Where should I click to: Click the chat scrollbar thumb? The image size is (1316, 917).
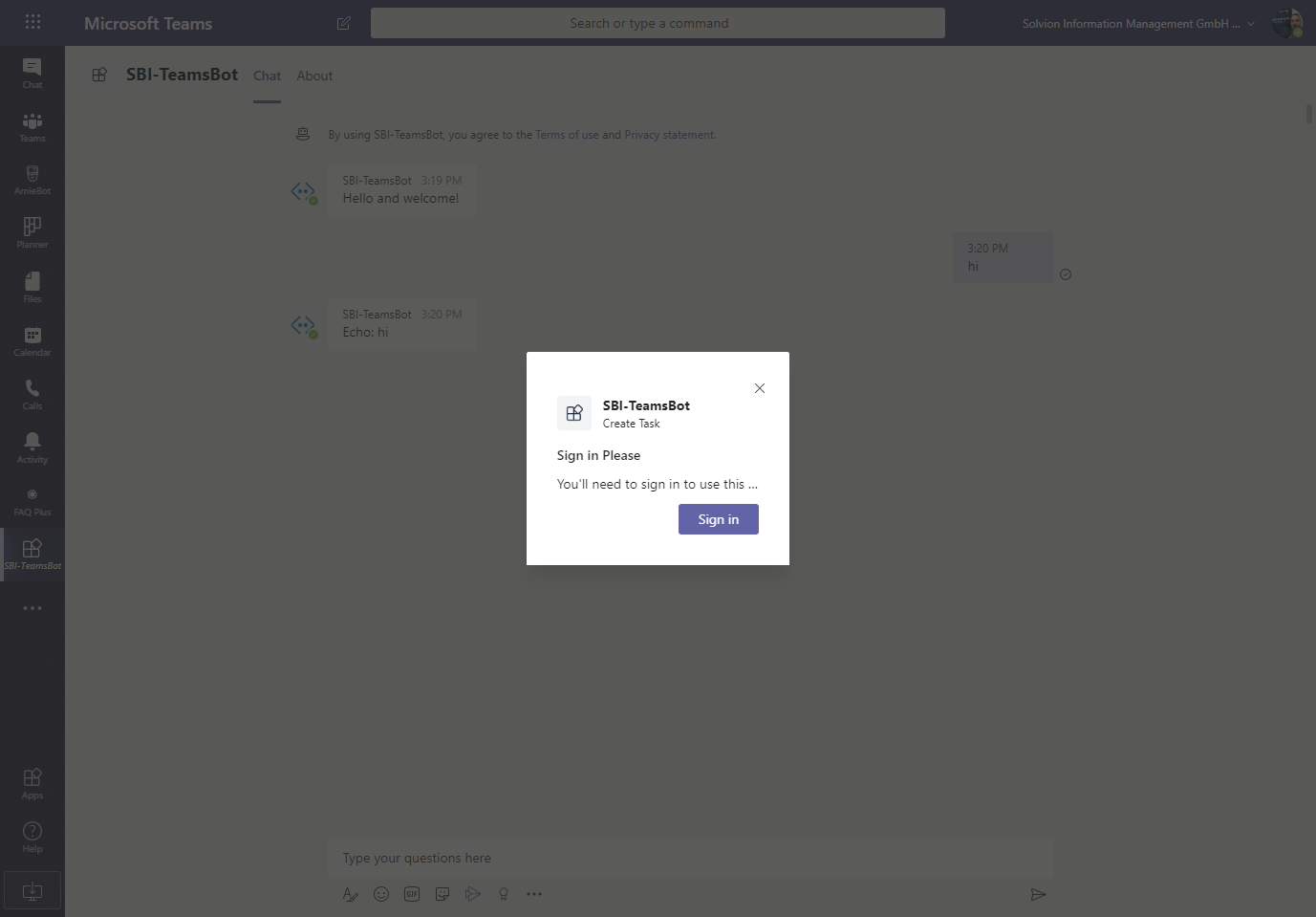coord(1309,114)
